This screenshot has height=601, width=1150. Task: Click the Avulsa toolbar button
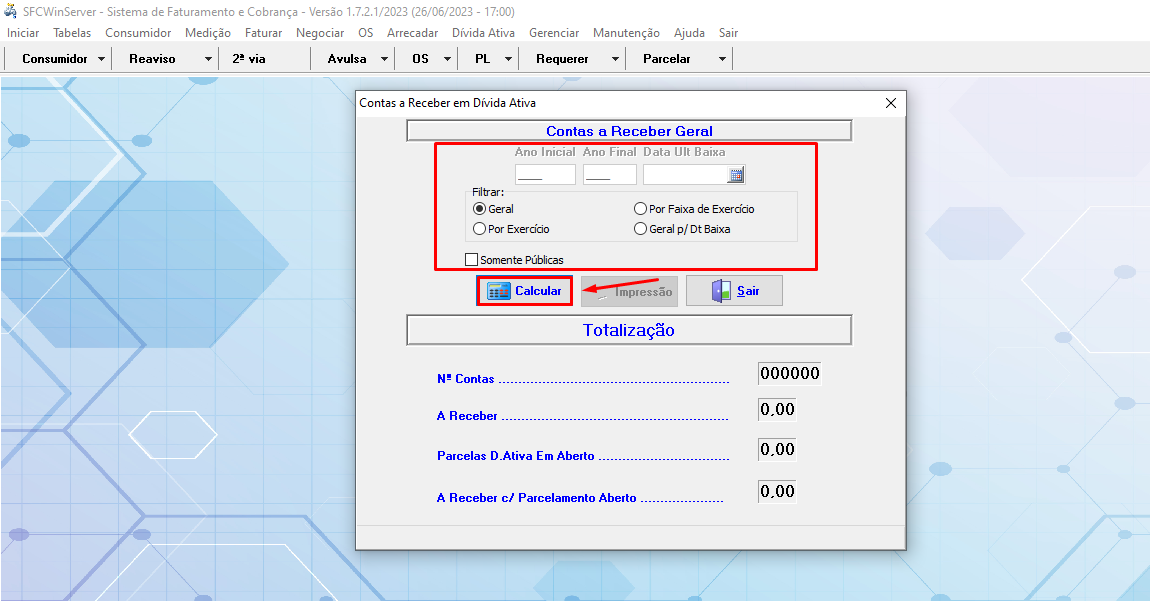click(346, 59)
